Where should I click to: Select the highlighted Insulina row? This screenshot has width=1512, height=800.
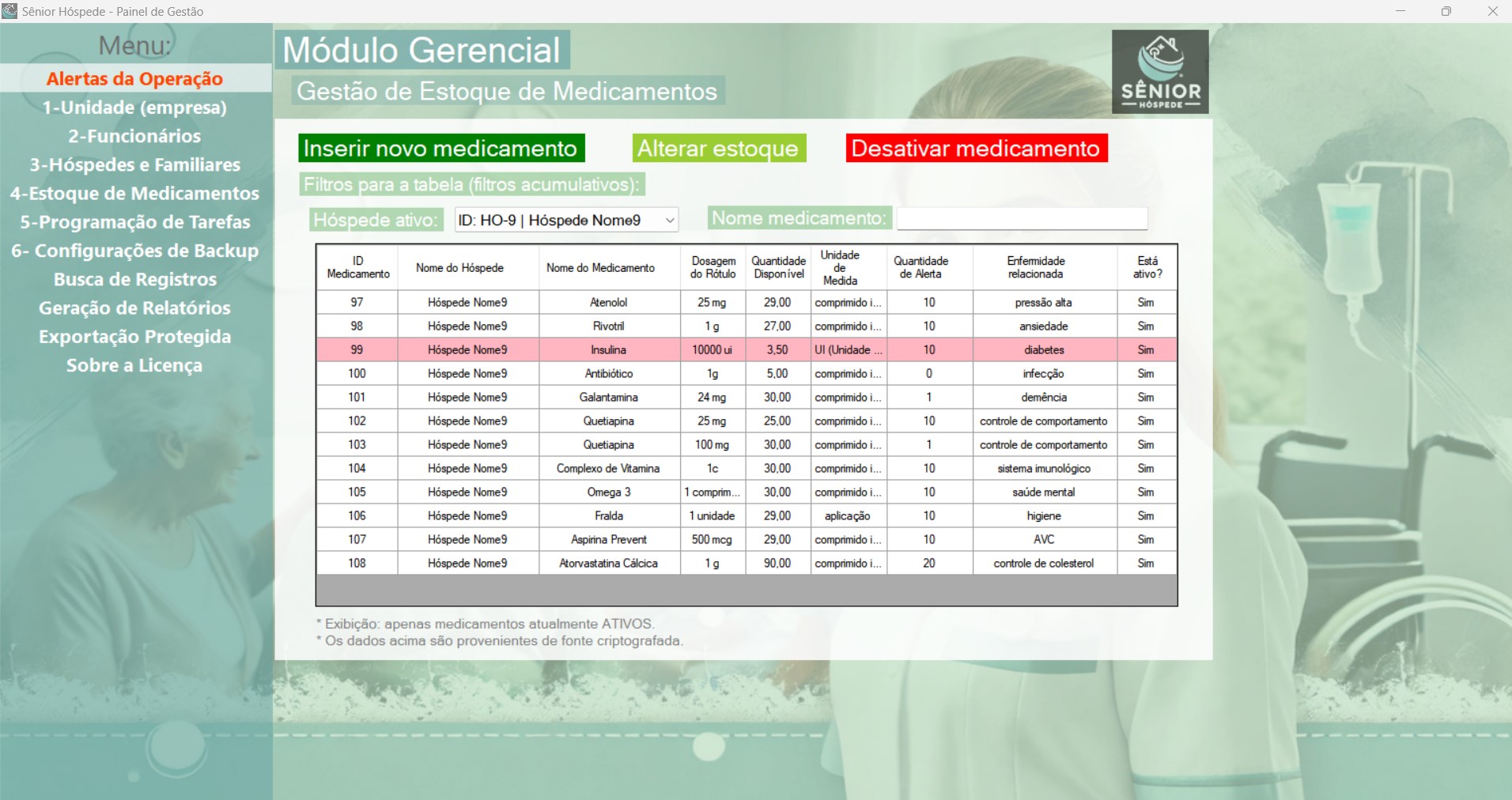point(608,349)
